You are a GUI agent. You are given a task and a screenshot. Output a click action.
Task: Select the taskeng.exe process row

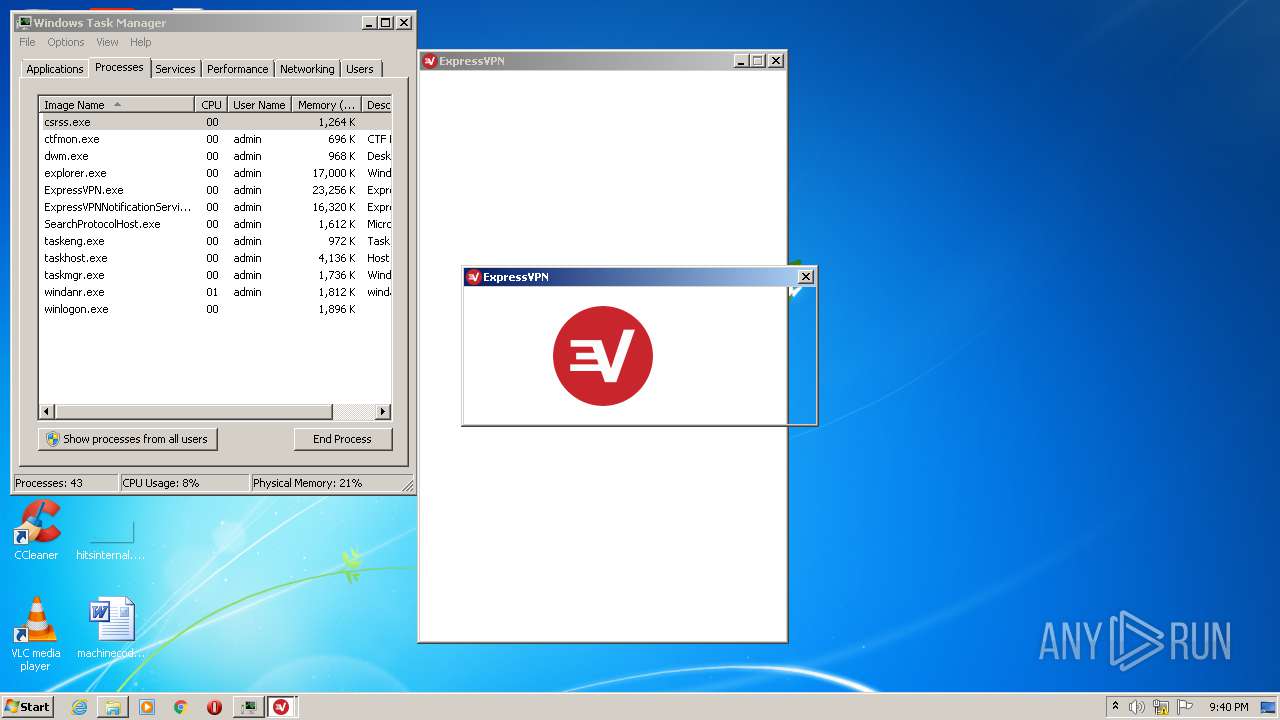215,241
